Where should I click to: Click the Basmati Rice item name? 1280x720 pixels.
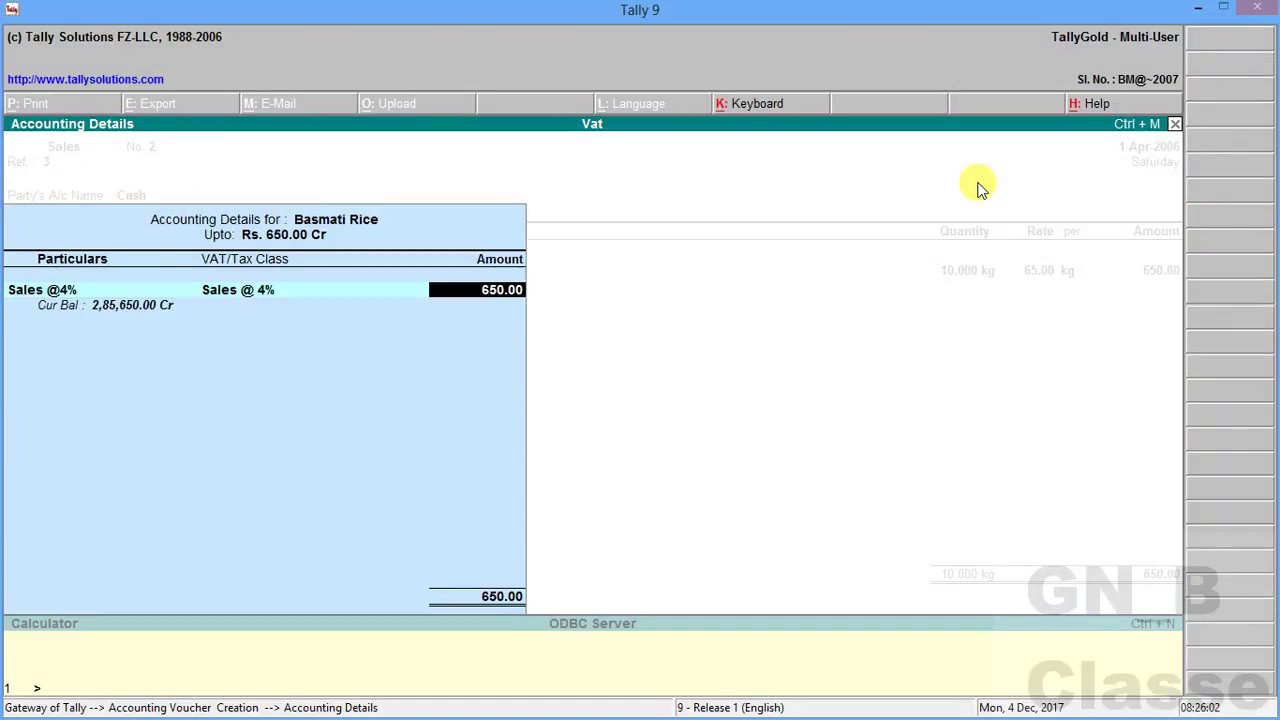[336, 219]
